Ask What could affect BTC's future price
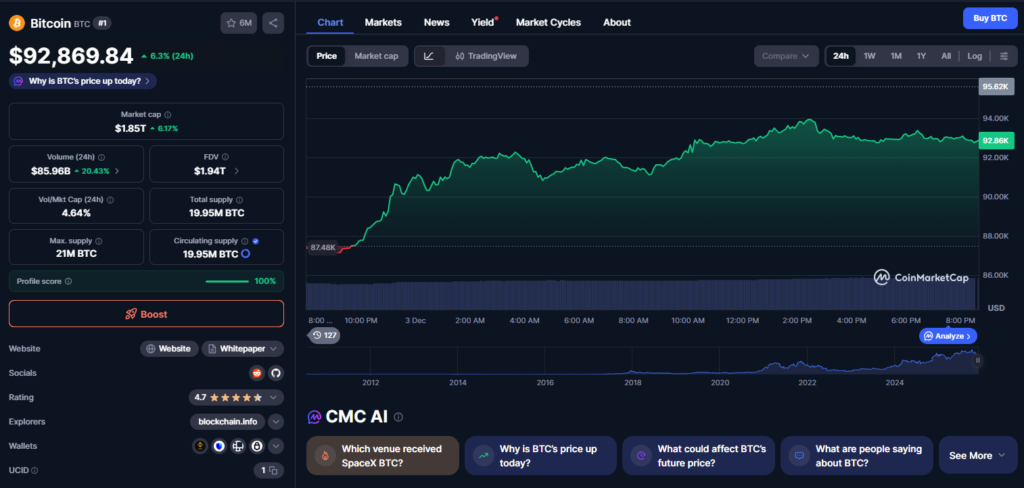 (698, 455)
